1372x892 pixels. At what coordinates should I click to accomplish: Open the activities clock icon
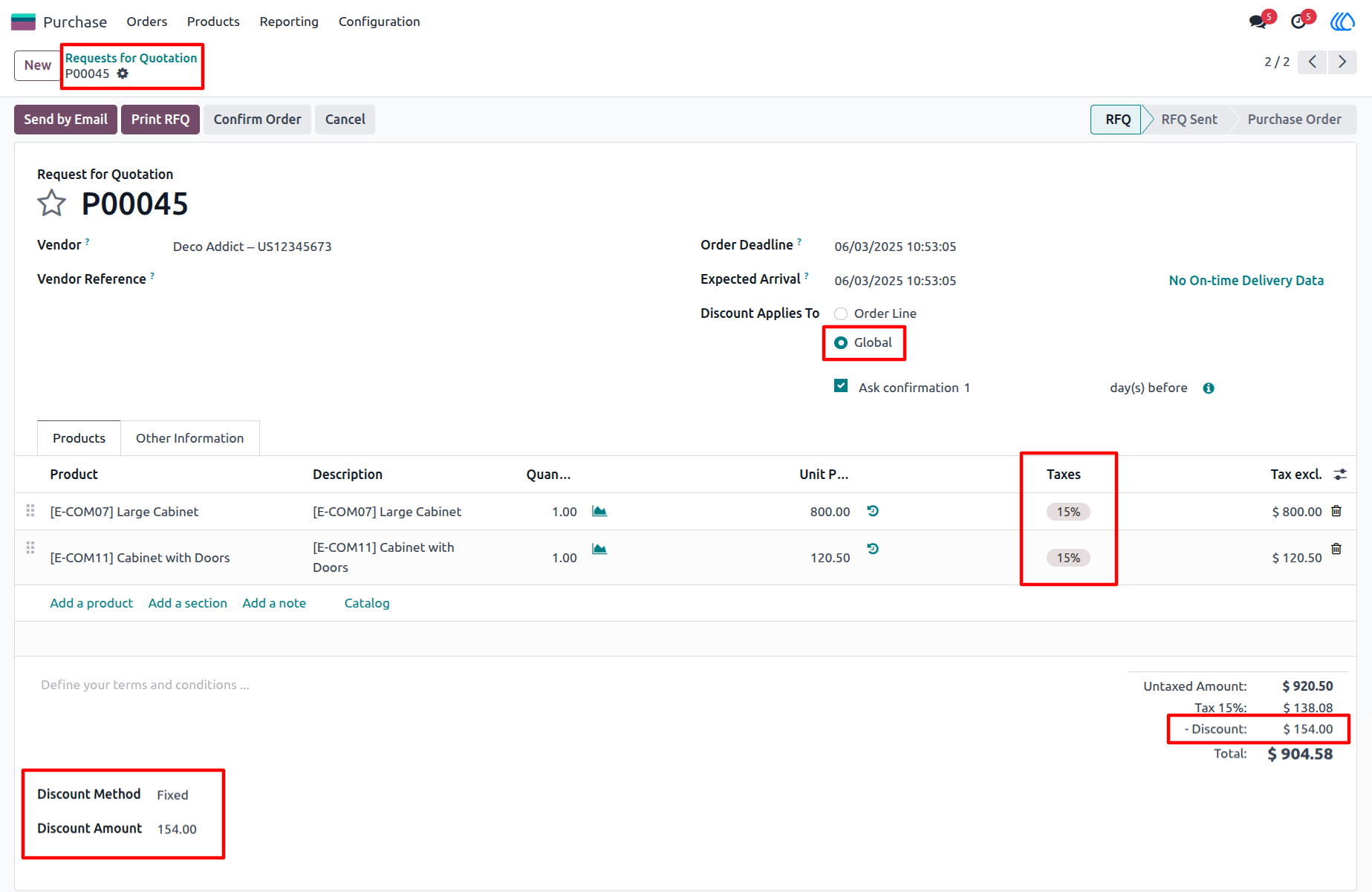[1298, 22]
